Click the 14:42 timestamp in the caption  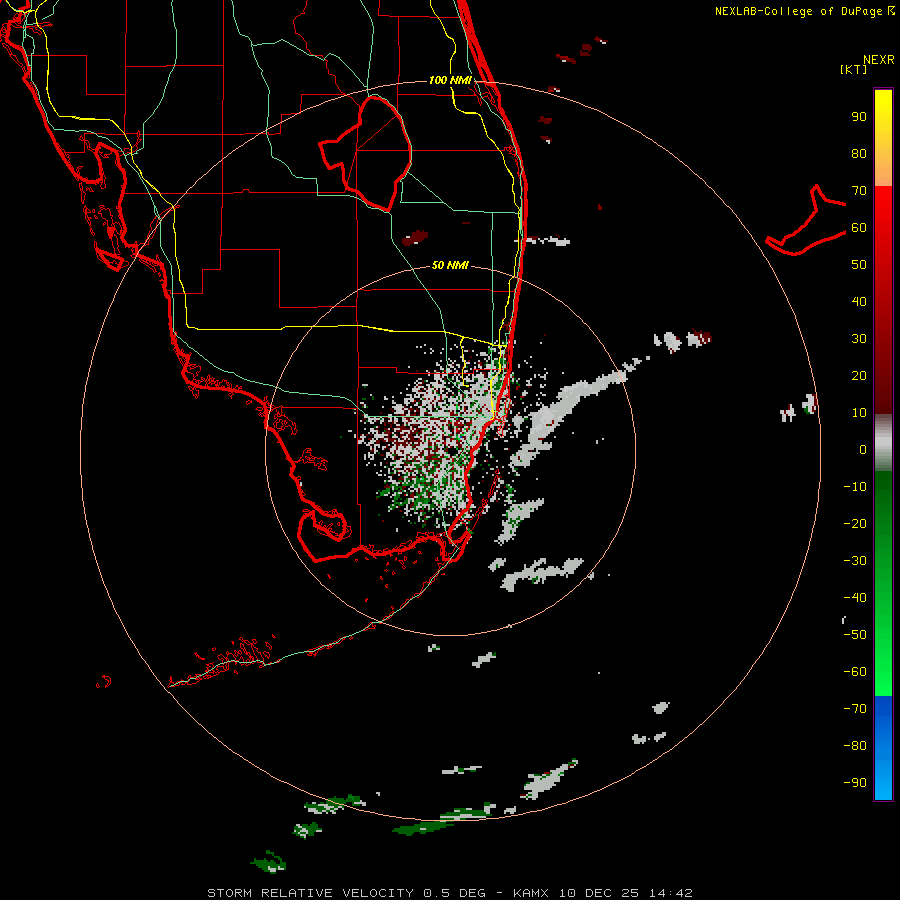[670, 893]
